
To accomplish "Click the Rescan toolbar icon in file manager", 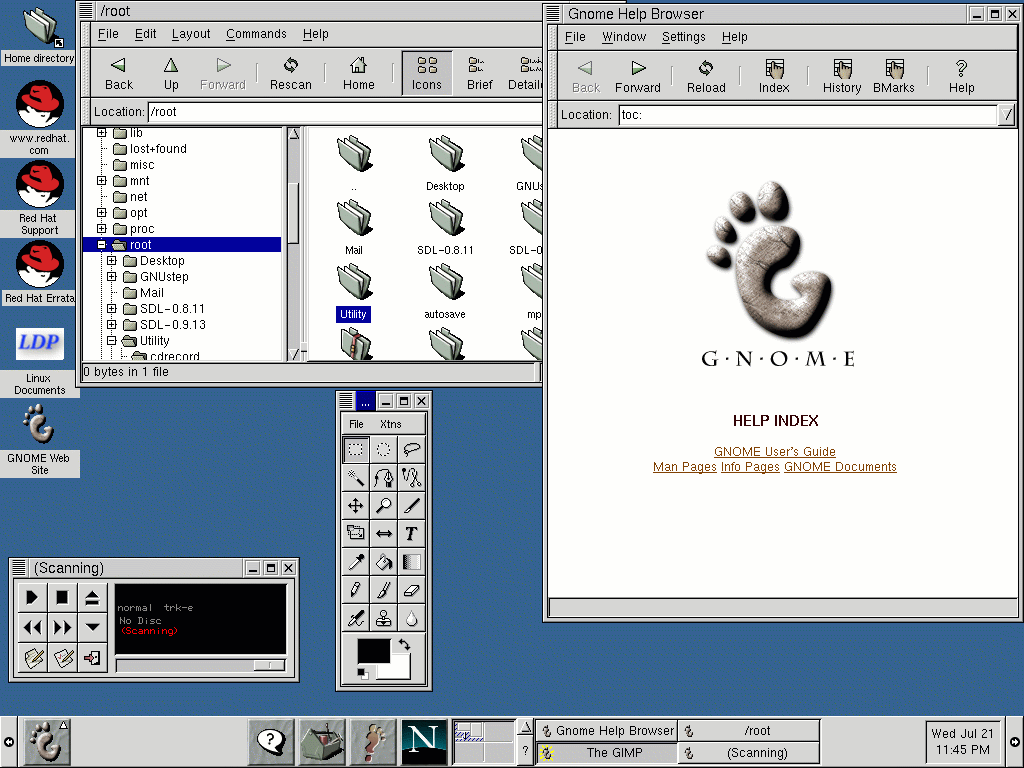I will (x=290, y=74).
